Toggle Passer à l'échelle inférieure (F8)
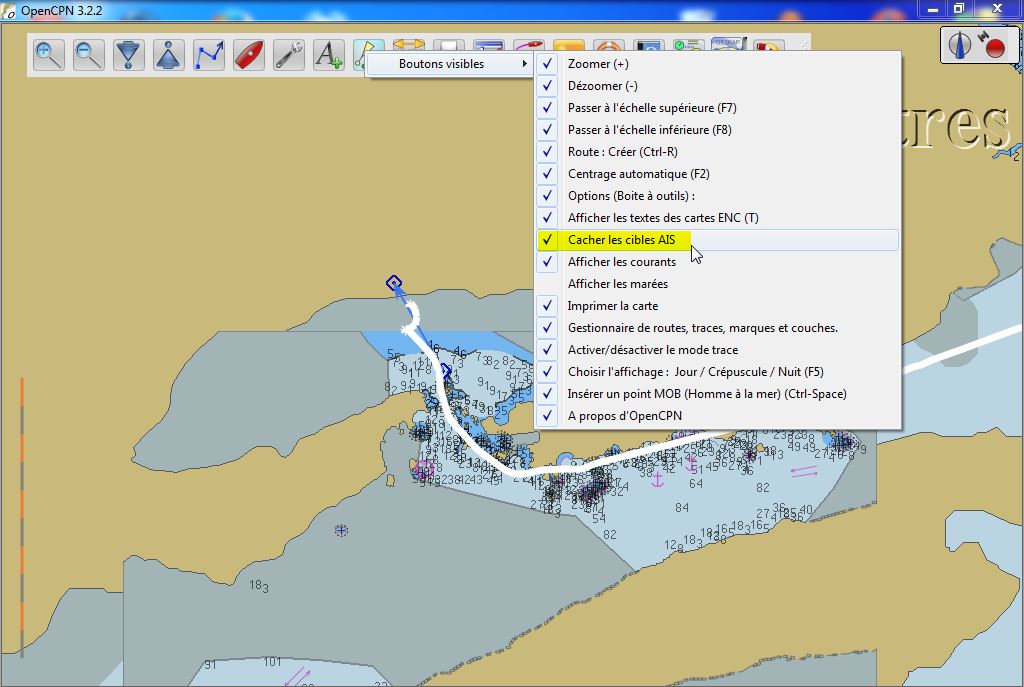Image resolution: width=1024 pixels, height=687 pixels. [x=717, y=130]
